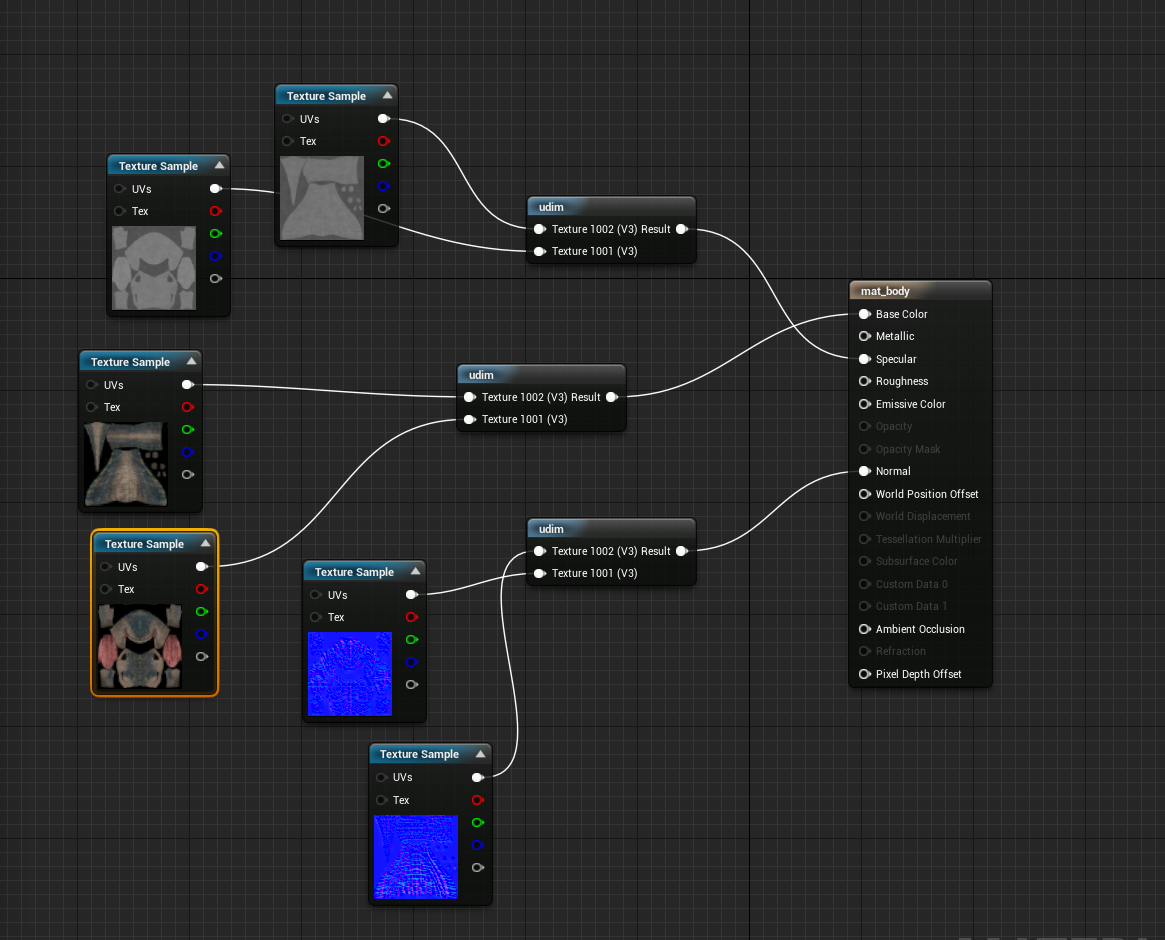
Task: Click the Texture 1001 (V3) input pin on middle udim node
Action: click(470, 419)
